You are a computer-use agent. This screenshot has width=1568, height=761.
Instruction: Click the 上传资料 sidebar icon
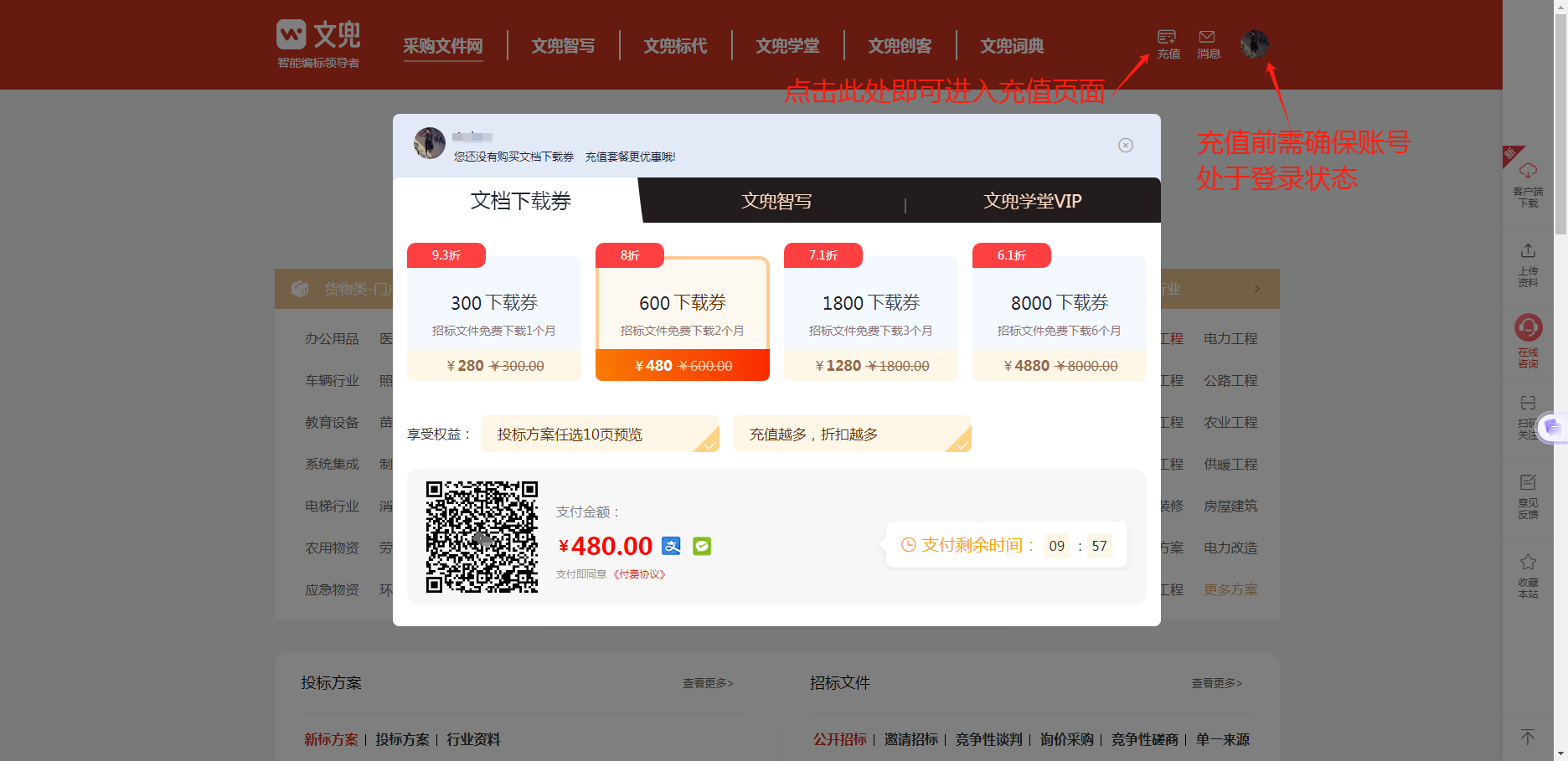point(1529,265)
